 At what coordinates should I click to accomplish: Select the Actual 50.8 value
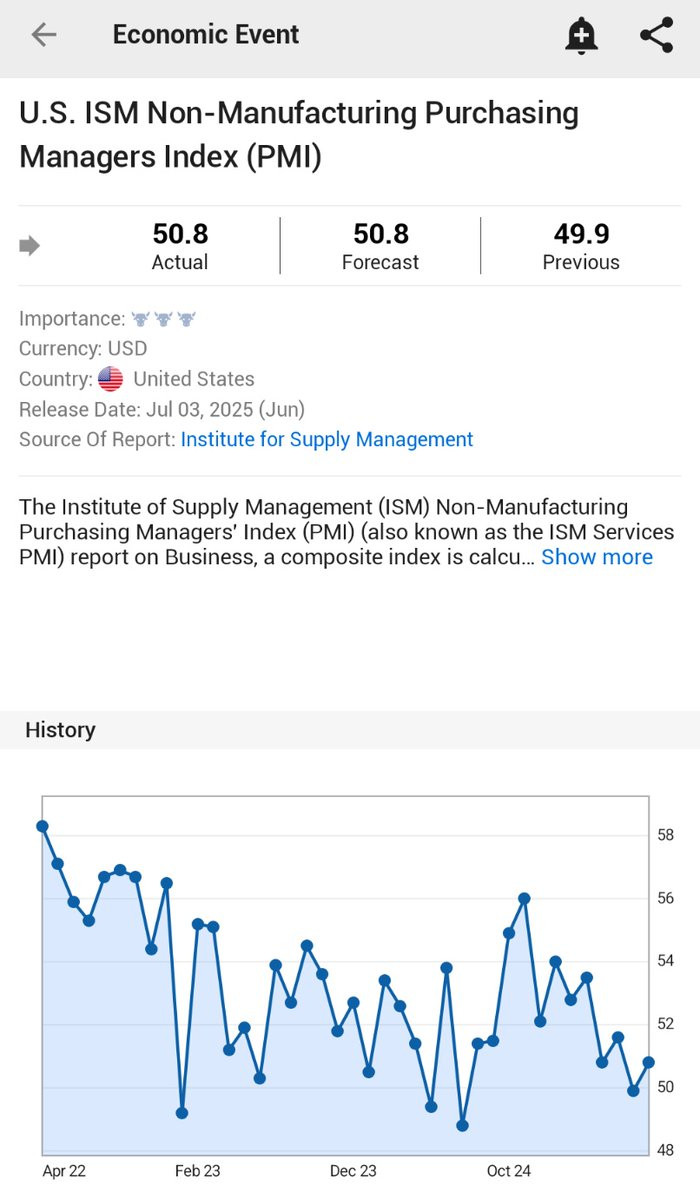tap(180, 234)
